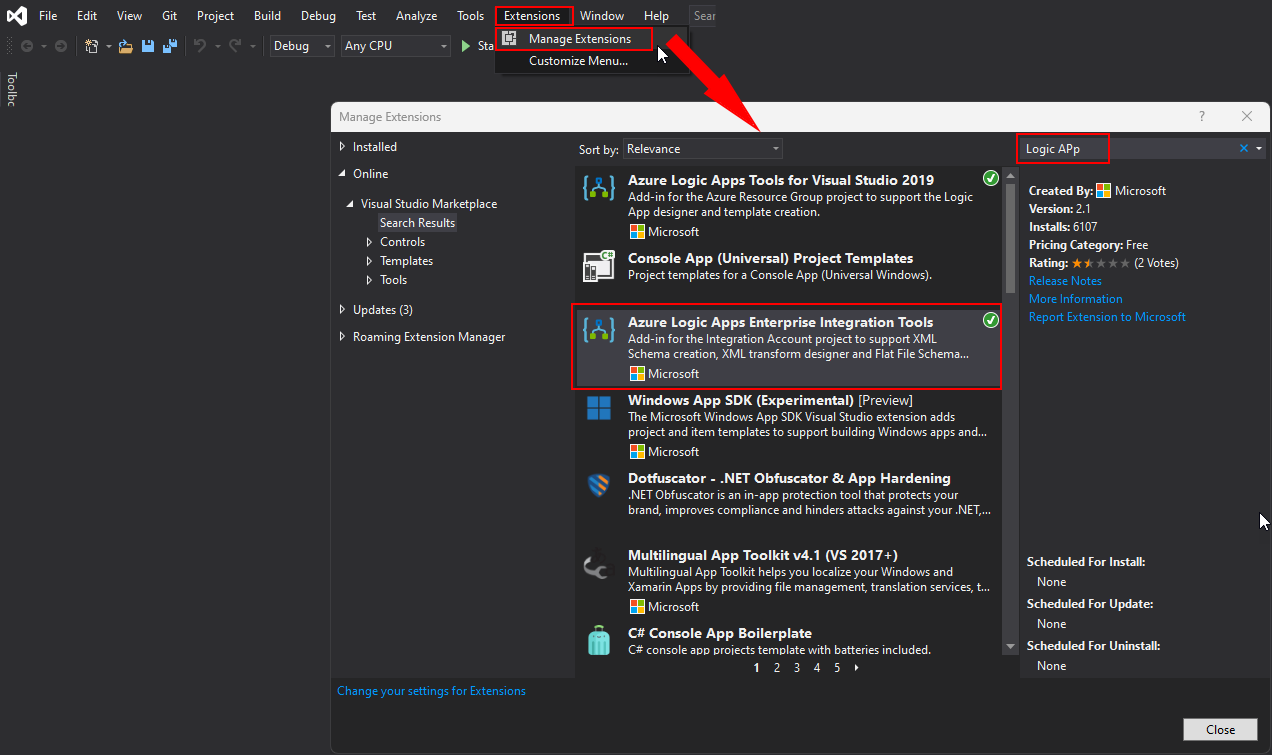Choose Customize Menu from Extensions menu
Image resolution: width=1272 pixels, height=755 pixels.
click(x=578, y=61)
